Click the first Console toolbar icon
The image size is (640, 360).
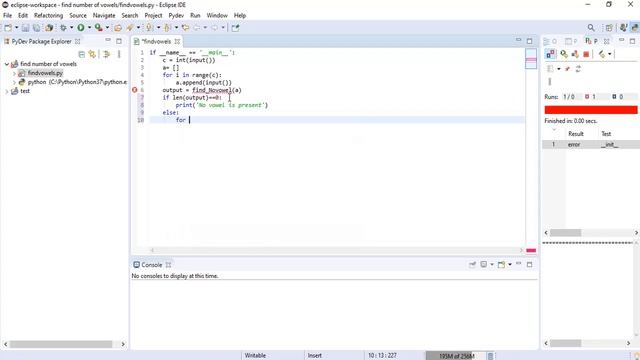(472, 264)
